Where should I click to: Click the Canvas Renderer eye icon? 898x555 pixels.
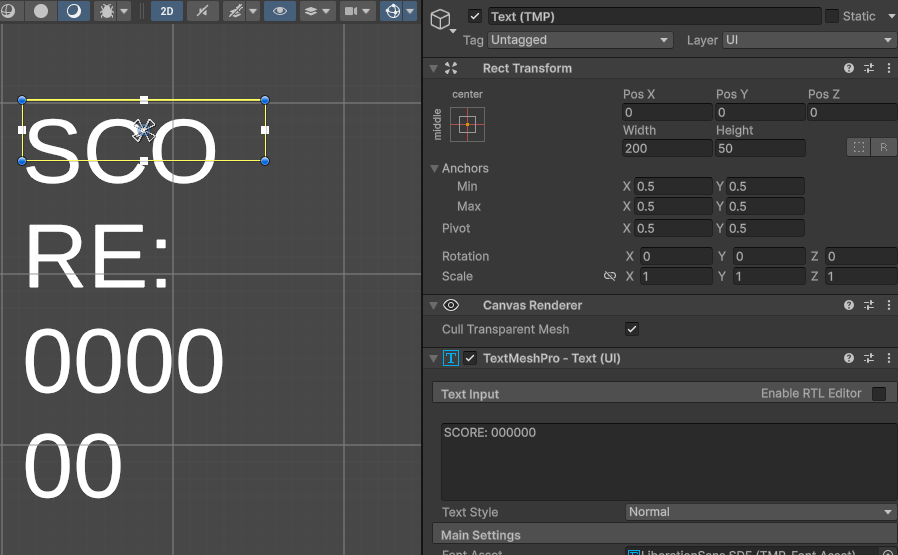pos(451,305)
